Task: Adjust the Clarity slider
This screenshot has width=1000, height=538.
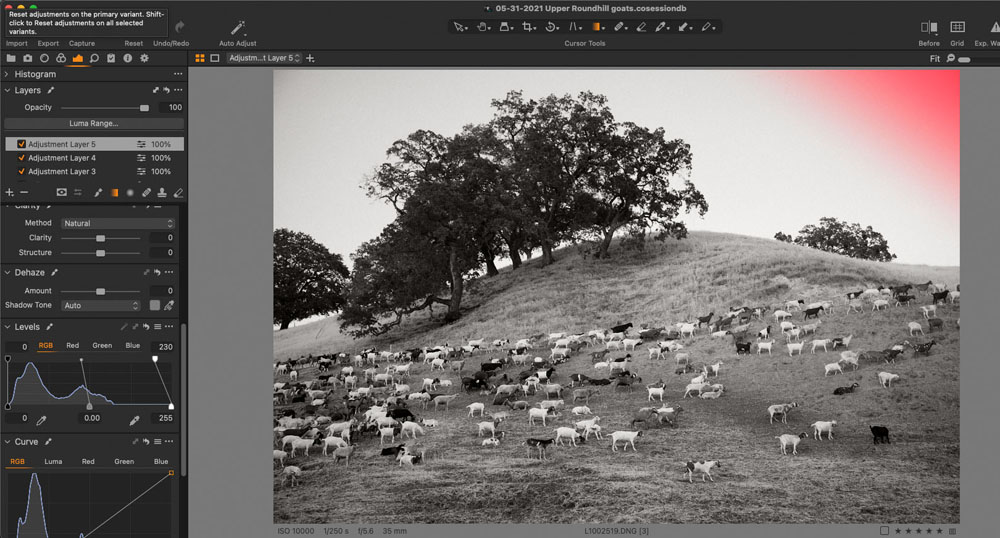Action: [x=100, y=238]
